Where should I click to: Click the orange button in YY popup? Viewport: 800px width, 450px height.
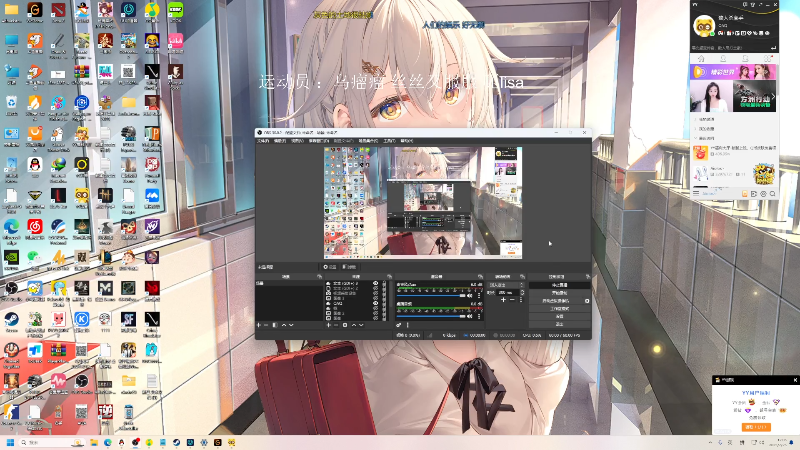click(x=756, y=427)
